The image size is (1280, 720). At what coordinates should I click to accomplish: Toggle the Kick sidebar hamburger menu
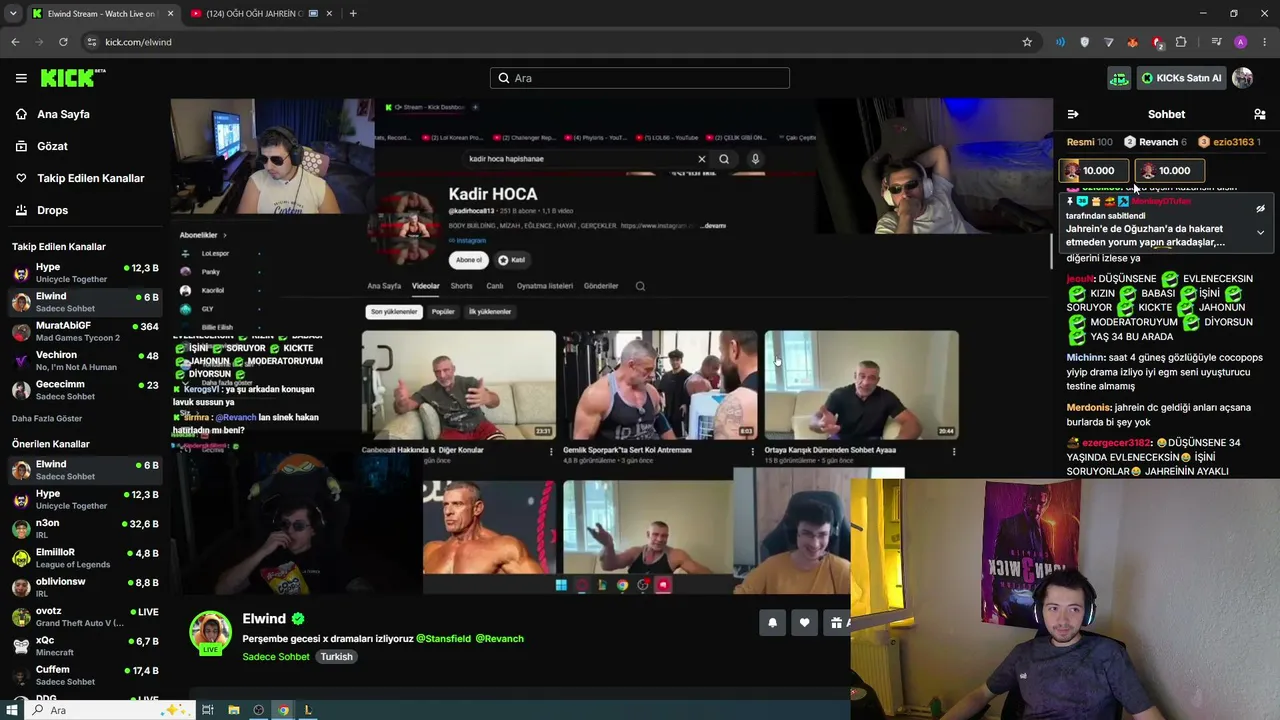click(21, 78)
